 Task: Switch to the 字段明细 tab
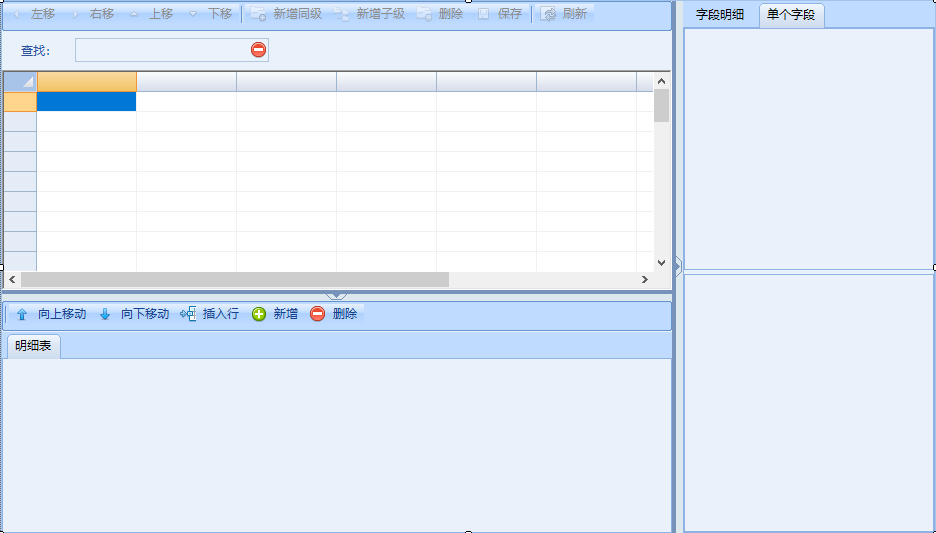tap(720, 15)
